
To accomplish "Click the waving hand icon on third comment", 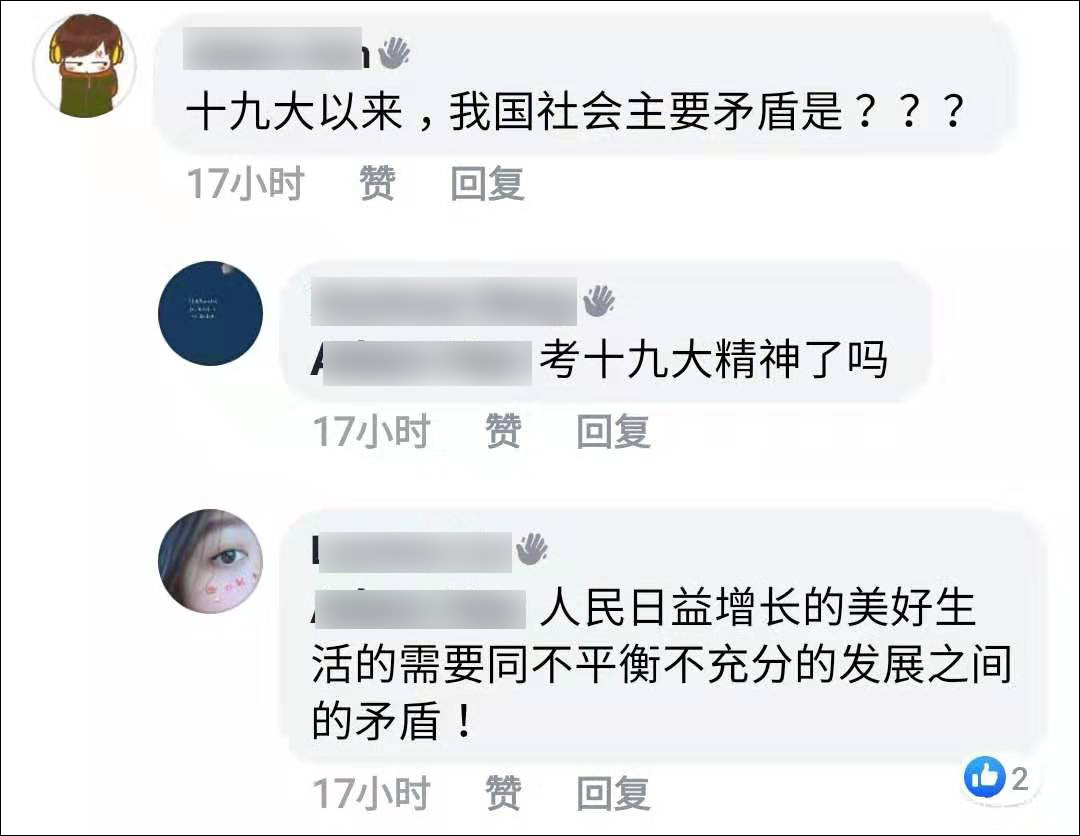I will pos(532,549).
